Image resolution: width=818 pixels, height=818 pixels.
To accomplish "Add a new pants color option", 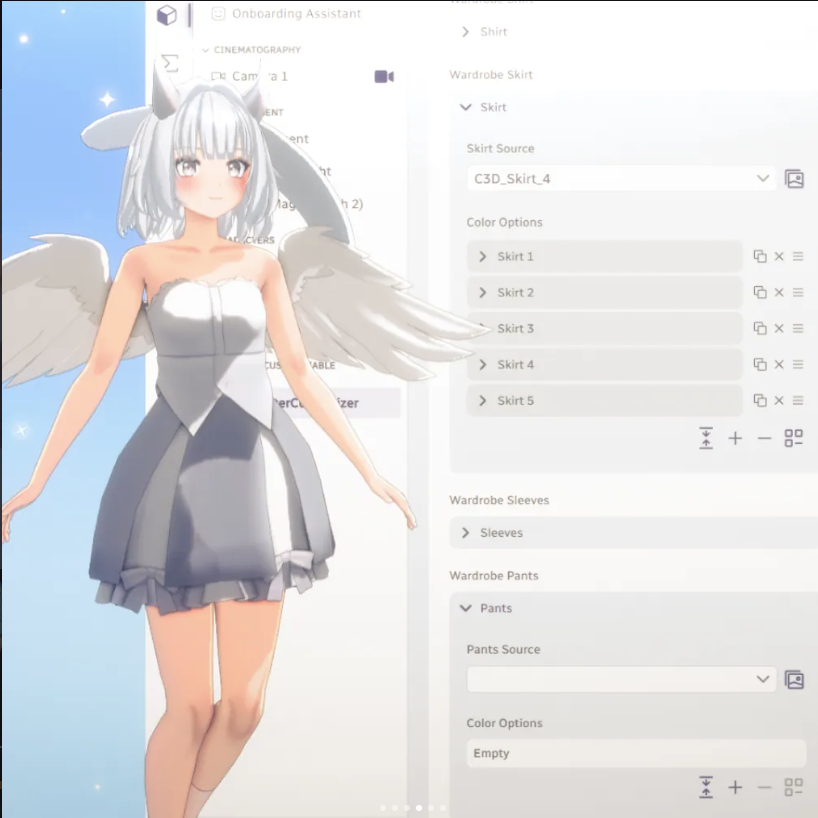I will [735, 787].
